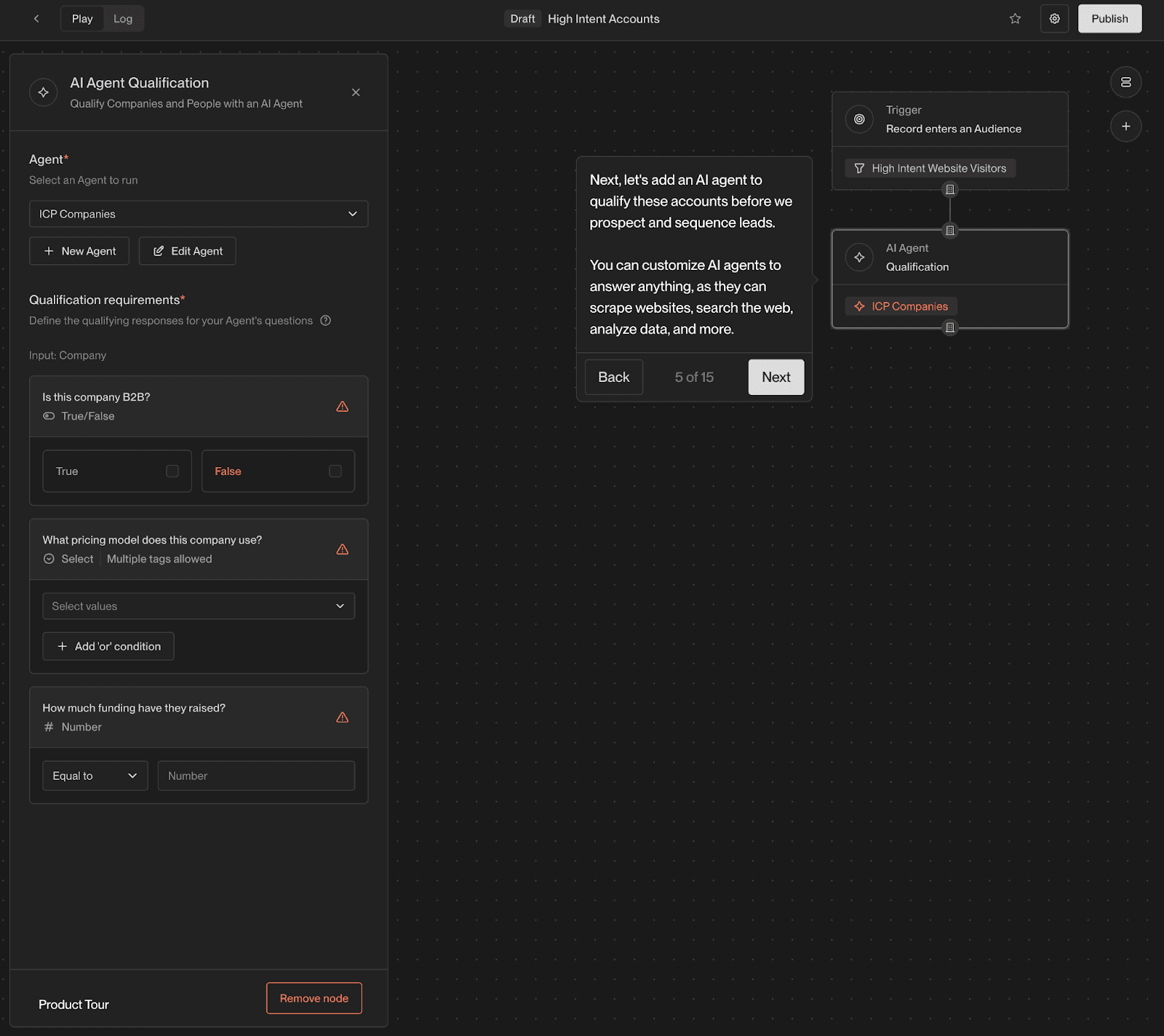Click the sparkle icon in the panel header

coord(44,92)
